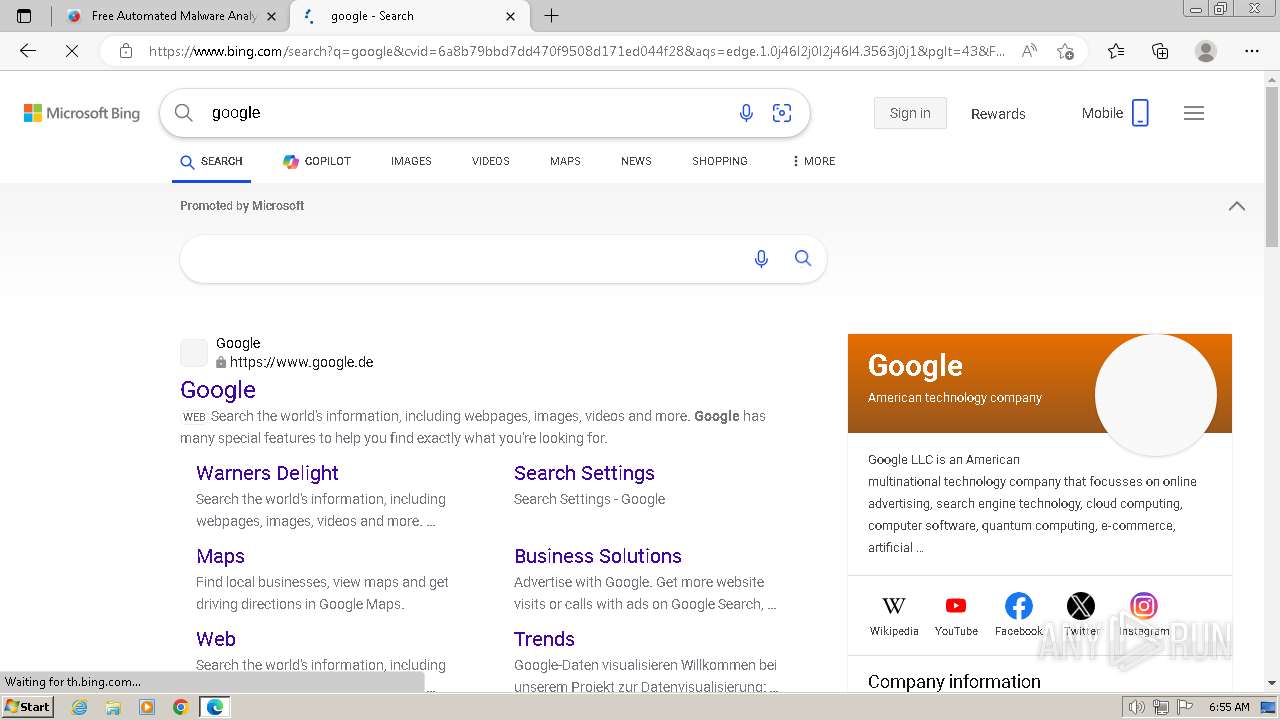Close the google - Search tab

[x=511, y=16]
